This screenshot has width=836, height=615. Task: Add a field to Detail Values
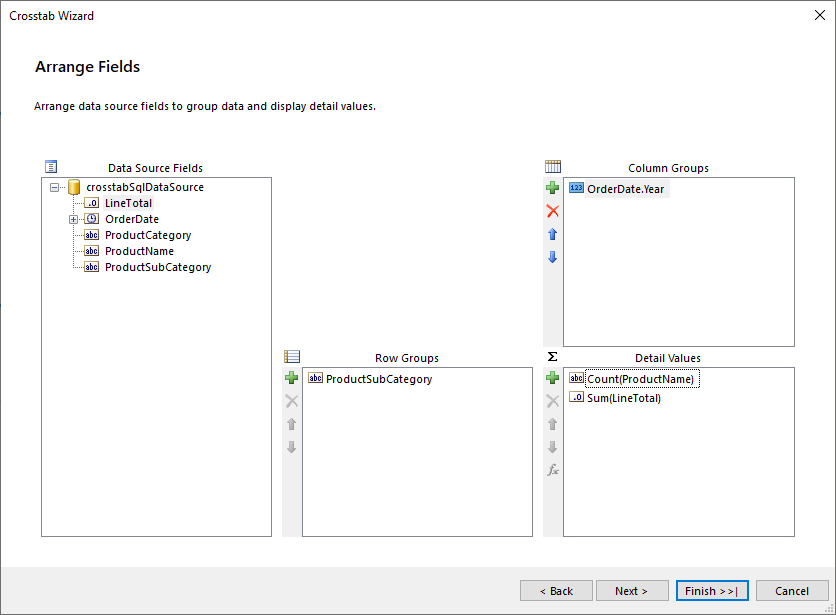552,378
